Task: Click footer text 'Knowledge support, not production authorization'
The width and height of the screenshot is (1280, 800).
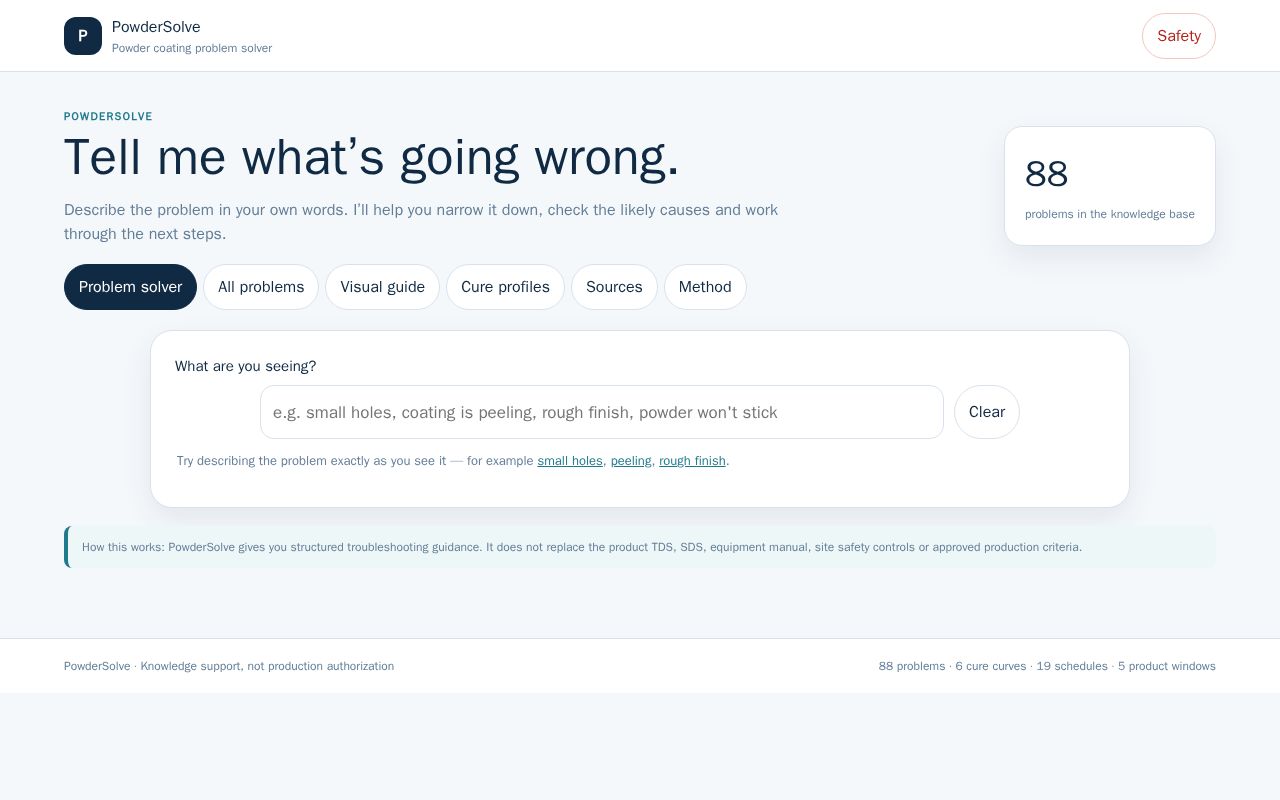Action: coord(267,666)
